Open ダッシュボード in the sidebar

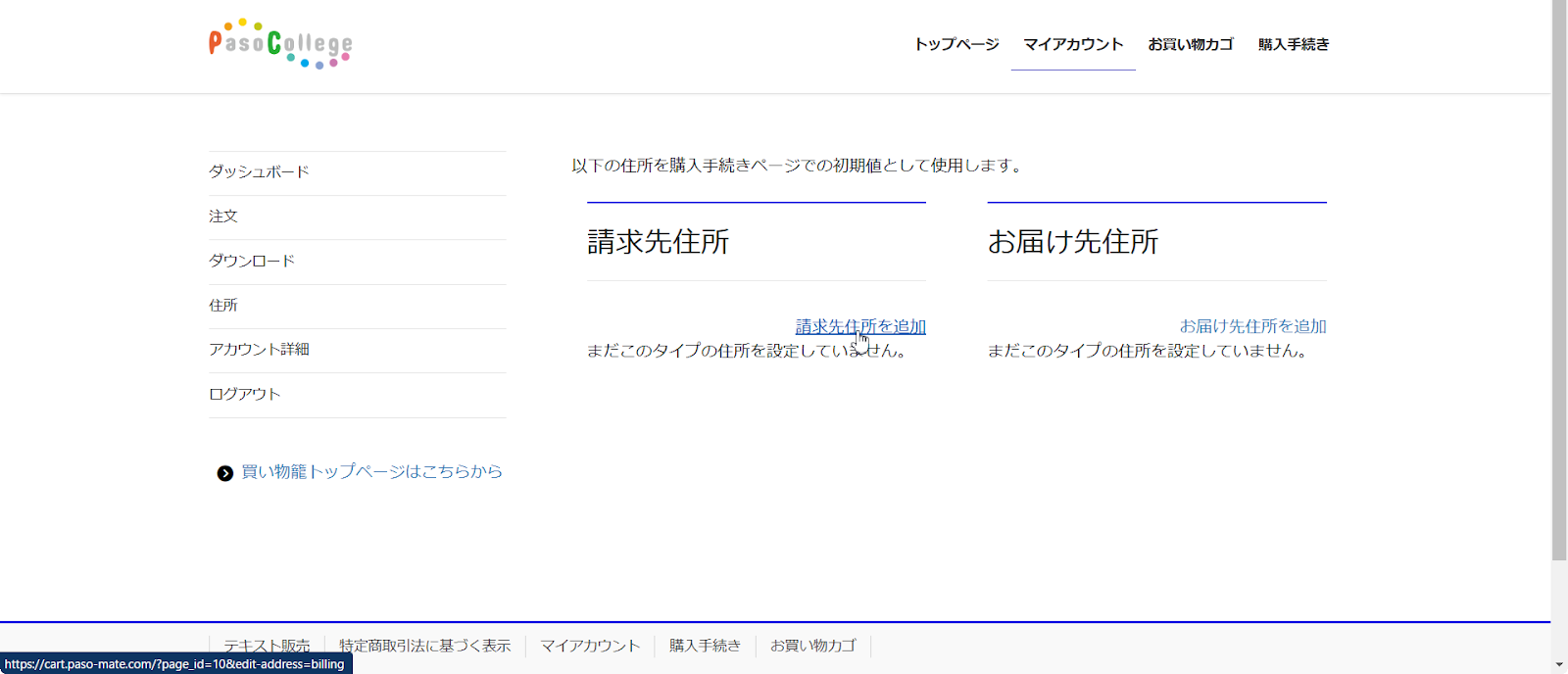tap(259, 171)
